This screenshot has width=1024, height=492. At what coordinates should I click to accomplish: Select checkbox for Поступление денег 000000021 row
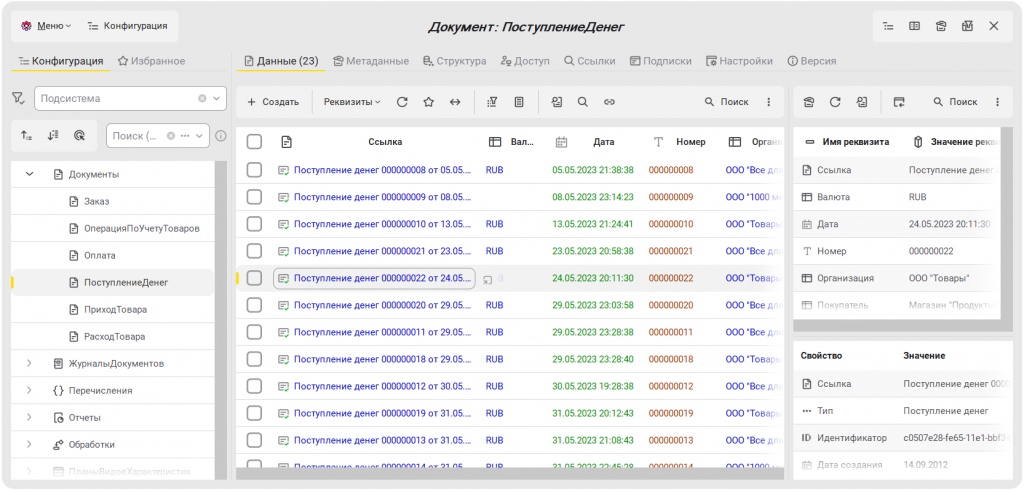point(254,251)
